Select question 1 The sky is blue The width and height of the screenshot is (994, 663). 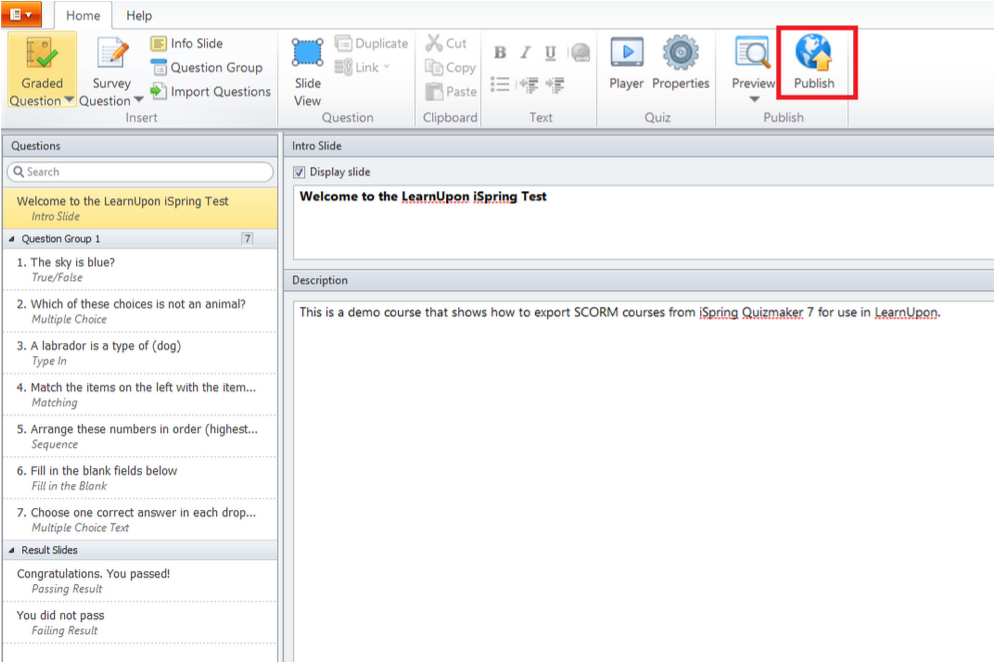pos(140,269)
